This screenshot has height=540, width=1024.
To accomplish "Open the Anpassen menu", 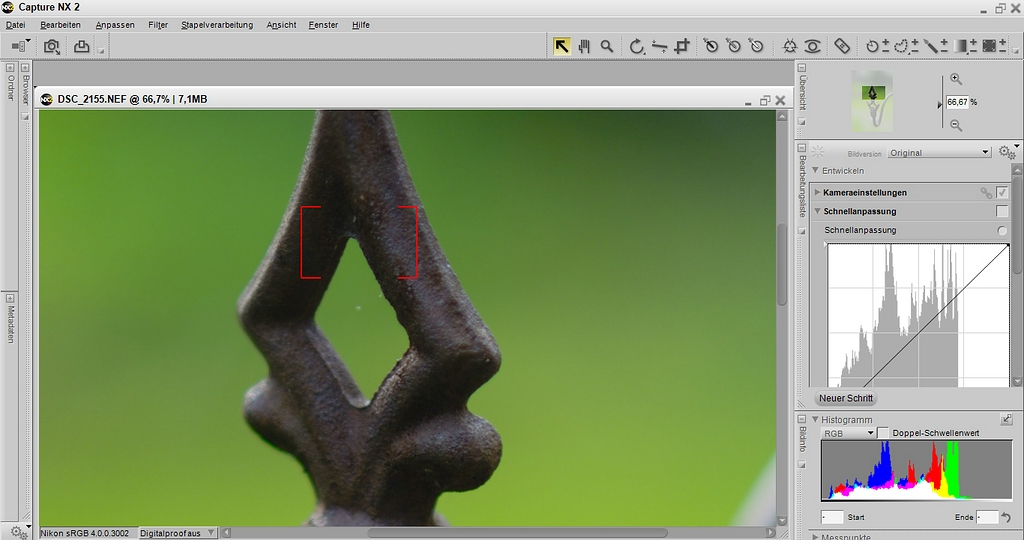I will coord(115,25).
